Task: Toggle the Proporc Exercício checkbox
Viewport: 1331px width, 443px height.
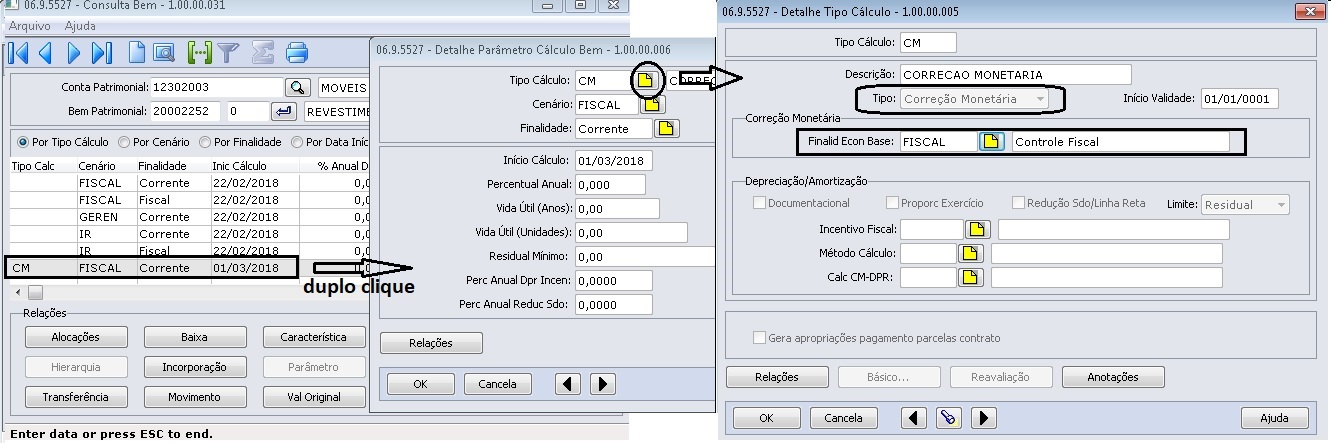Action: tap(892, 203)
